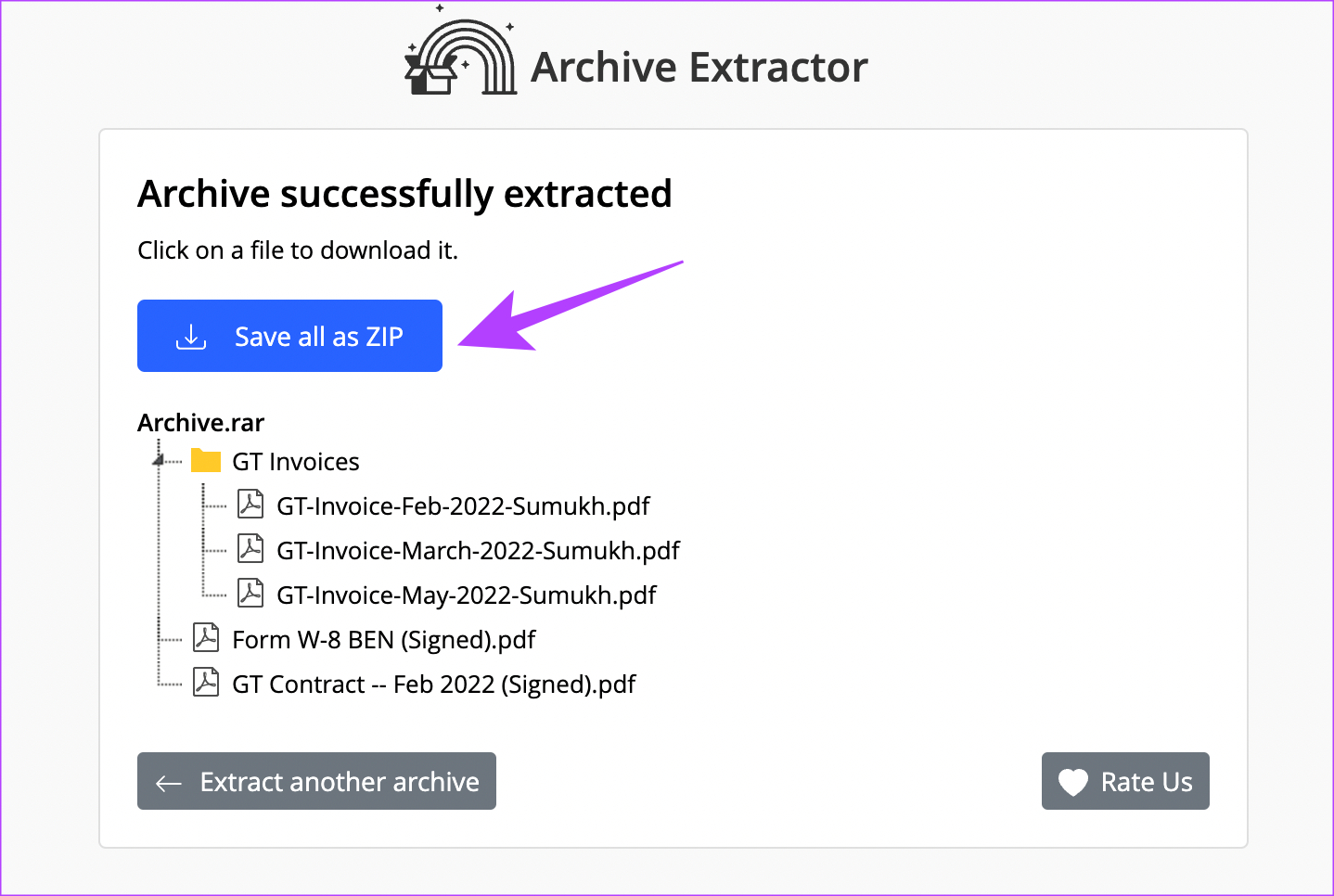This screenshot has width=1334, height=896.
Task: Click PDF icon beside GT Contract file
Action: pos(206,684)
